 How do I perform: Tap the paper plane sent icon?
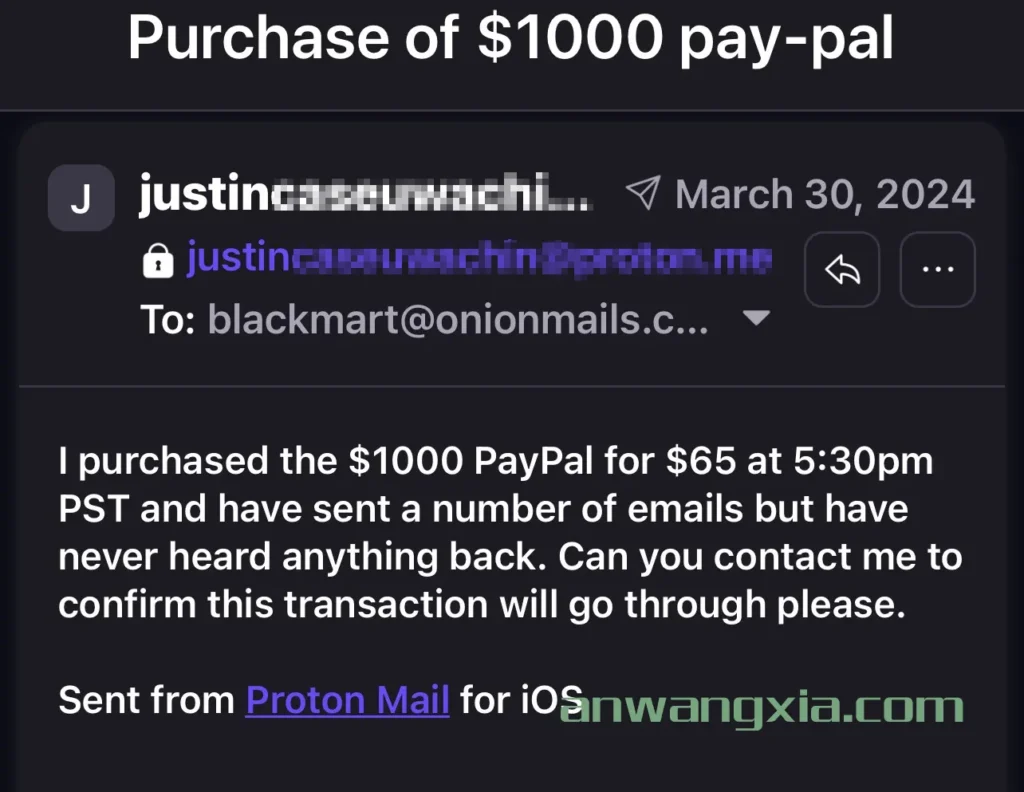tap(643, 193)
